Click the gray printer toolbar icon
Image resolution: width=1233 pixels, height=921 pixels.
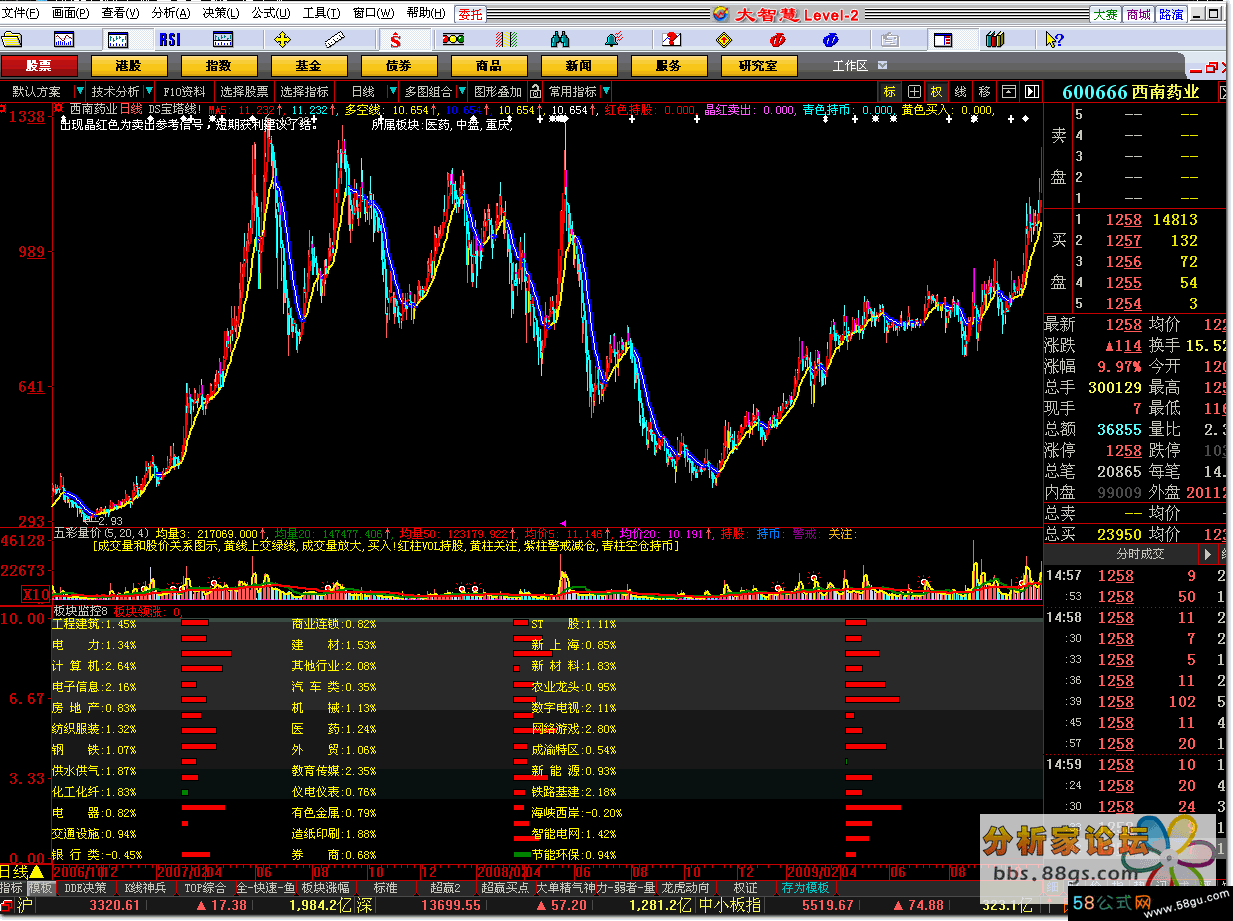pos(889,40)
